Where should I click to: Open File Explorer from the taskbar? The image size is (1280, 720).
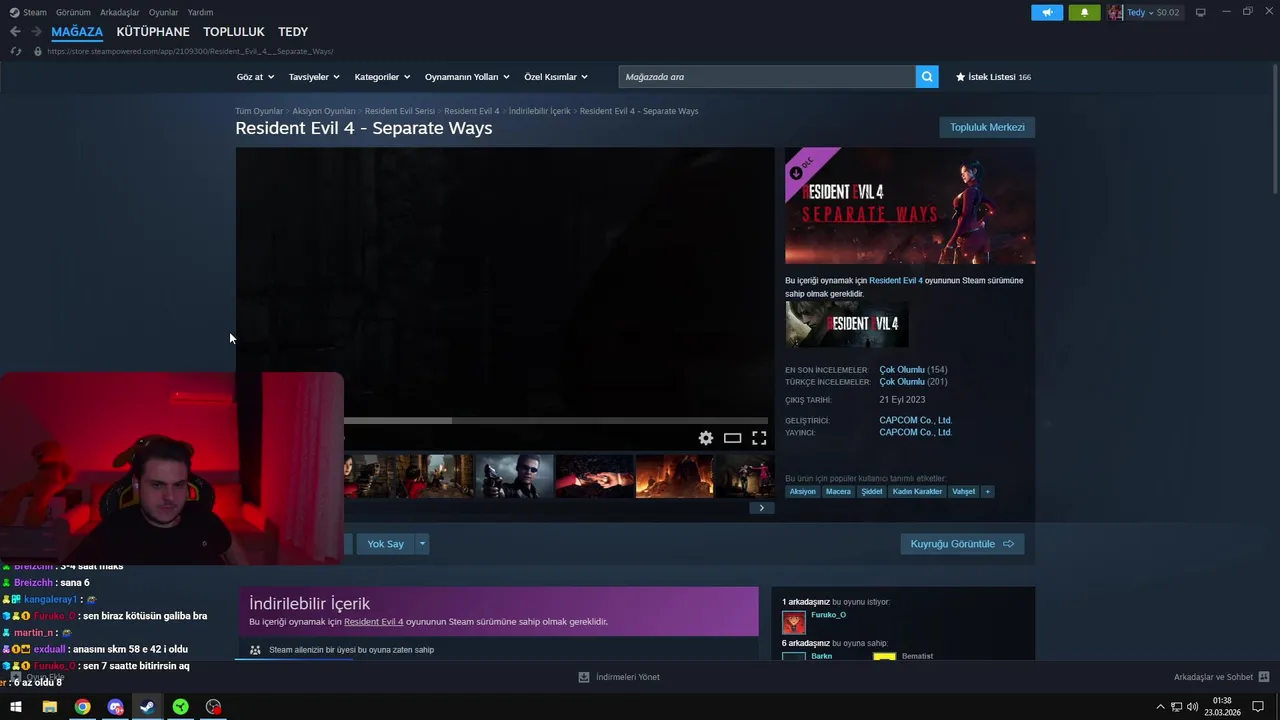click(49, 707)
